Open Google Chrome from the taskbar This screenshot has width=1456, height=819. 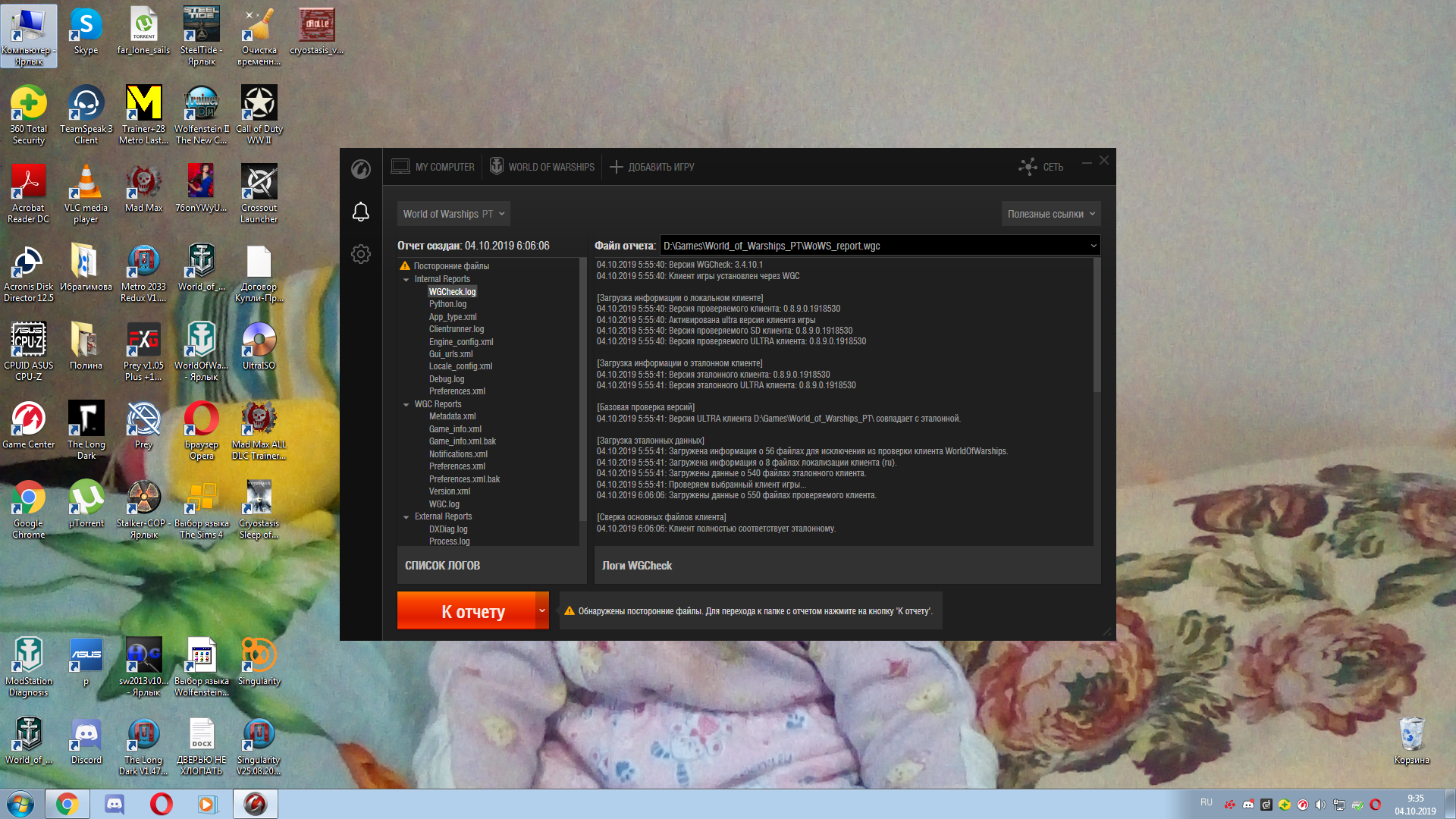67,804
